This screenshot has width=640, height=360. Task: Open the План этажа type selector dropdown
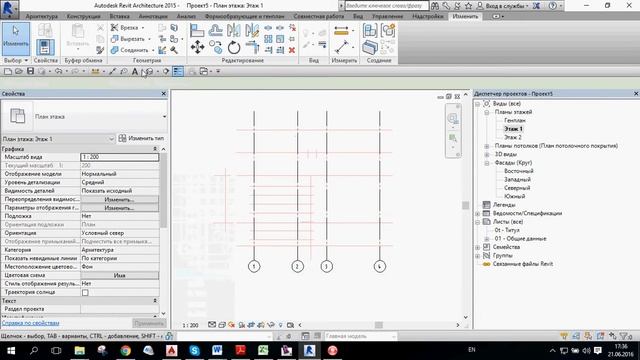[164, 117]
